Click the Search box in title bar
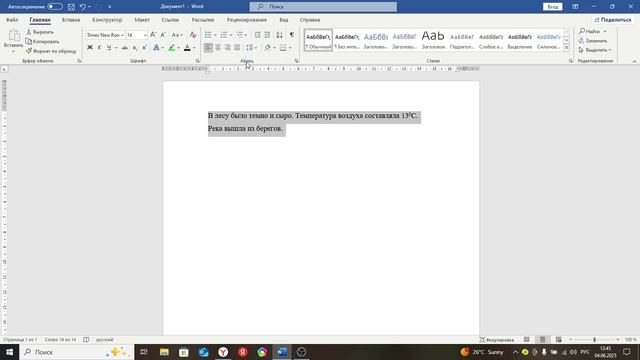Screen dimensions: 640x360 point(323,7)
